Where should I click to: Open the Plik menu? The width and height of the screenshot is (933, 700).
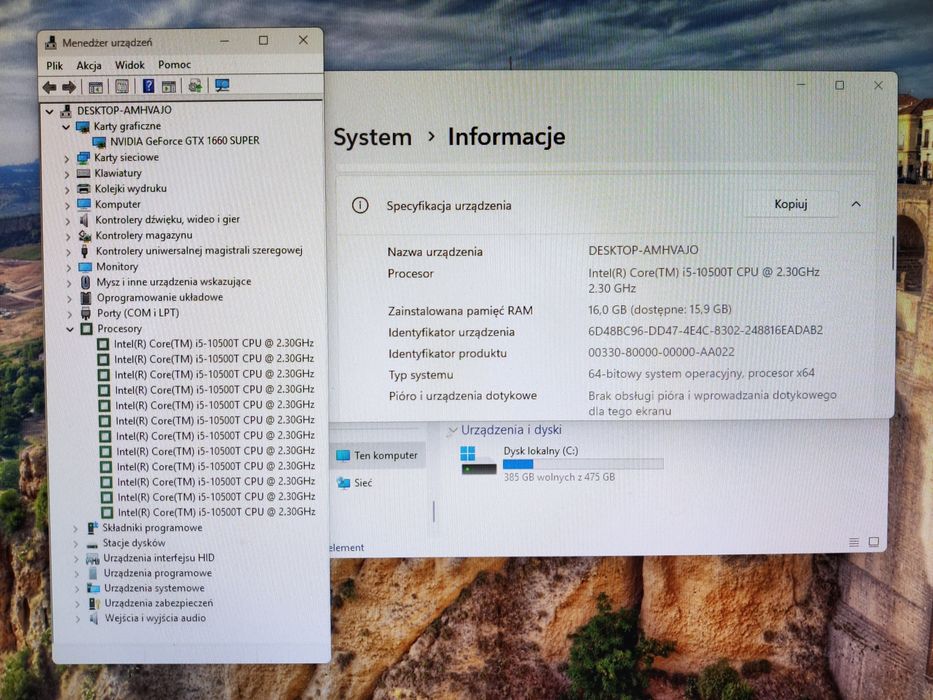pyautogui.click(x=54, y=65)
